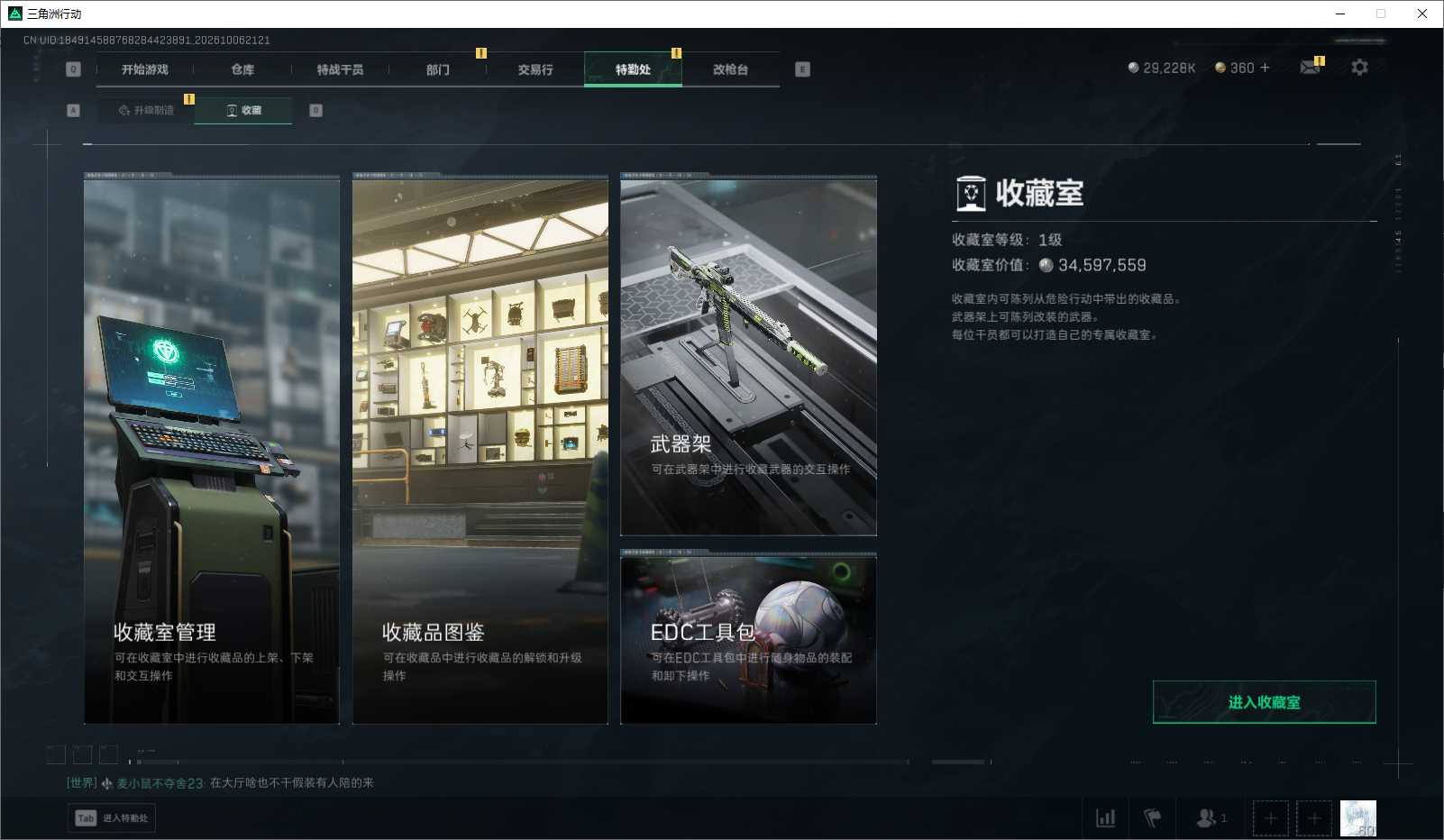Open the 仓库 tab
Image resolution: width=1444 pixels, height=840 pixels.
(242, 69)
